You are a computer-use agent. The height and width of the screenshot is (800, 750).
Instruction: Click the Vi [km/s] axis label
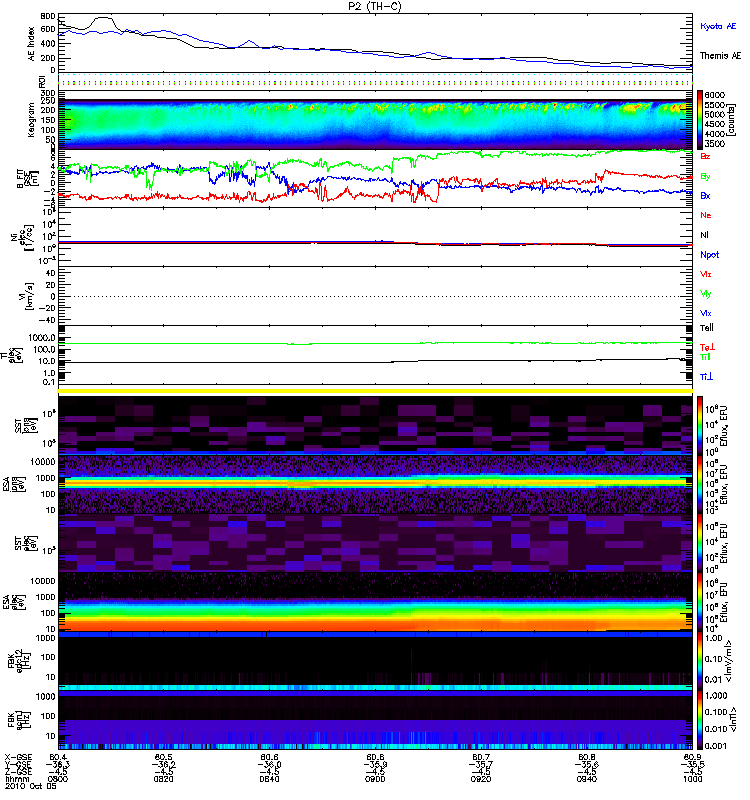point(27,296)
